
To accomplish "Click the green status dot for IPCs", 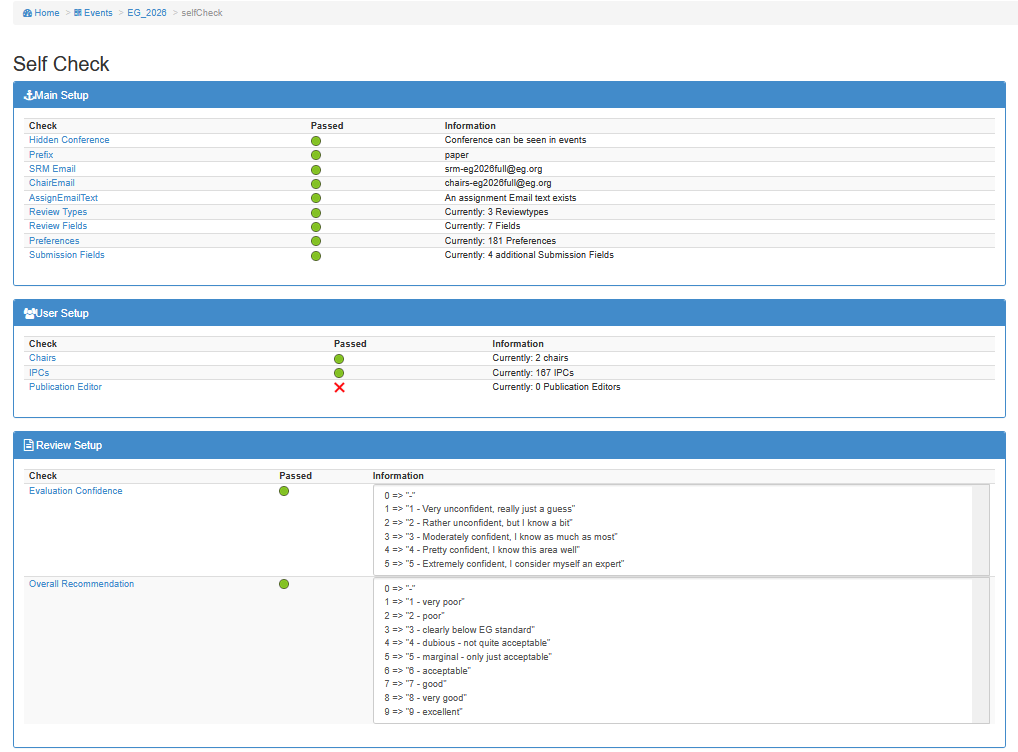I will pos(339,373).
